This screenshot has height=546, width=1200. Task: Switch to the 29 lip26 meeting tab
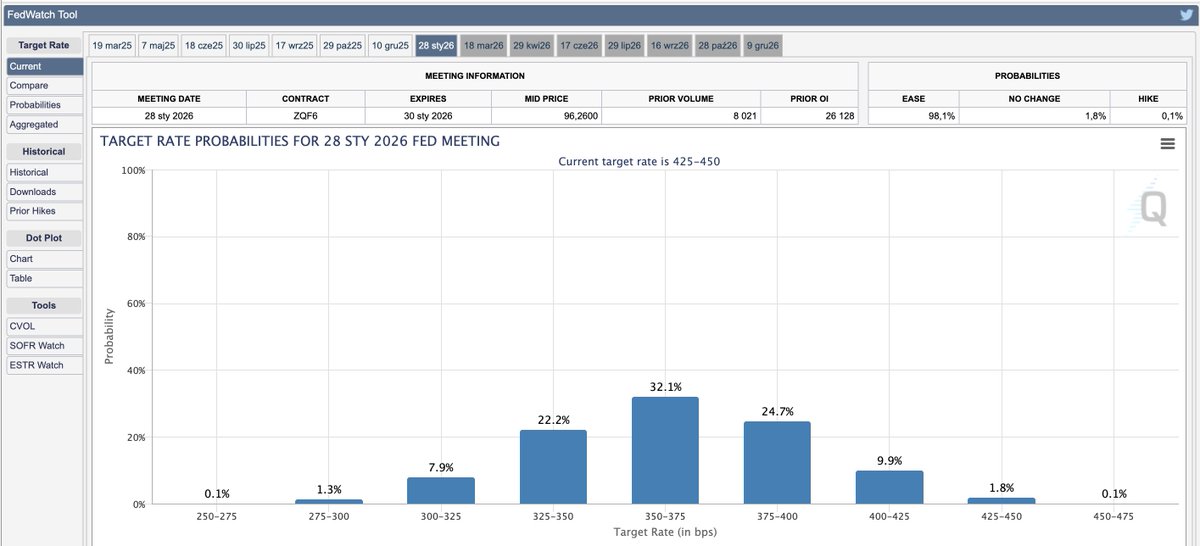625,46
